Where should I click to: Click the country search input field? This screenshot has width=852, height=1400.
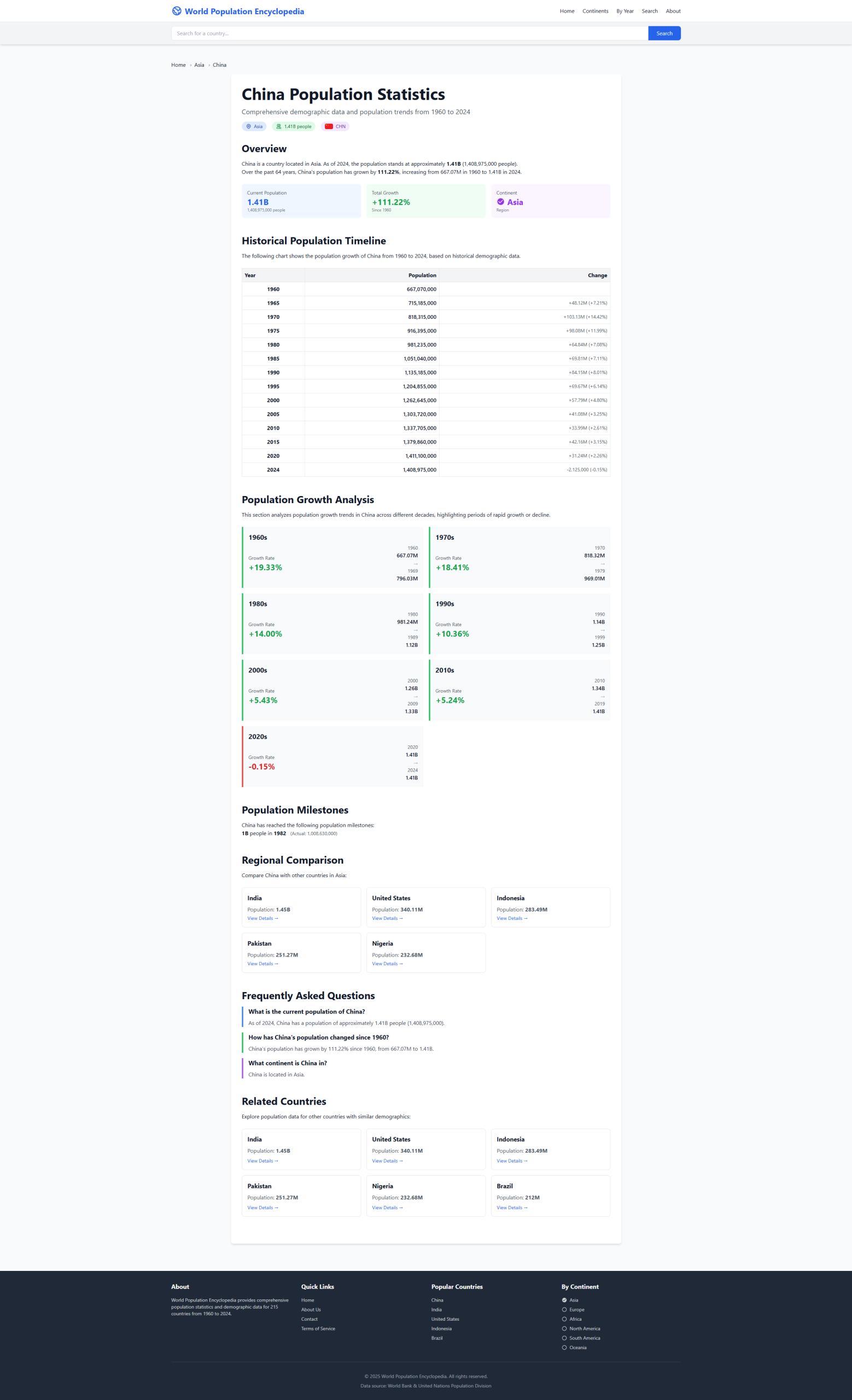click(409, 33)
